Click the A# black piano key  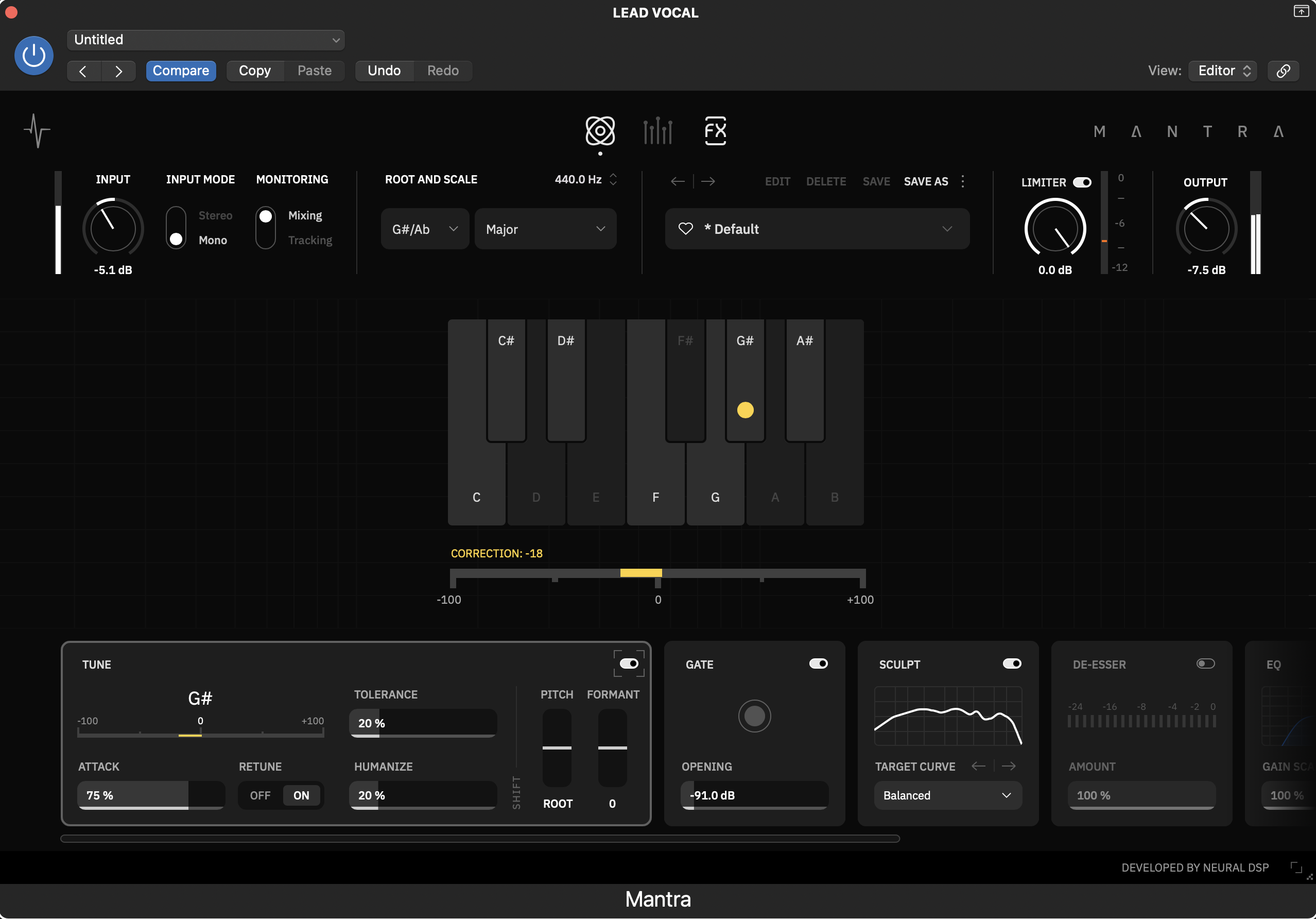805,381
